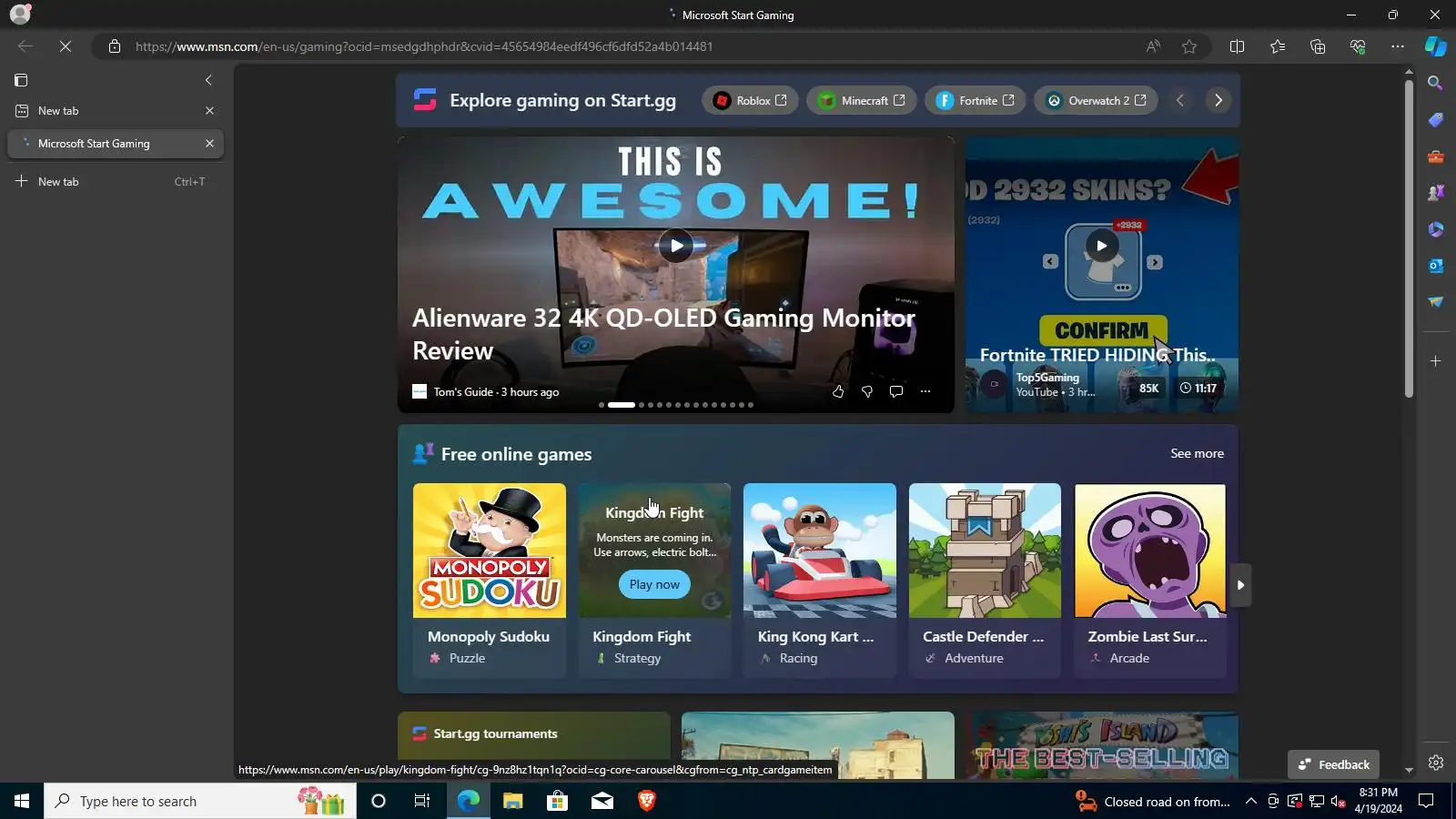Open comments on the Alienware review
The image size is (1456, 819).
[x=896, y=391]
